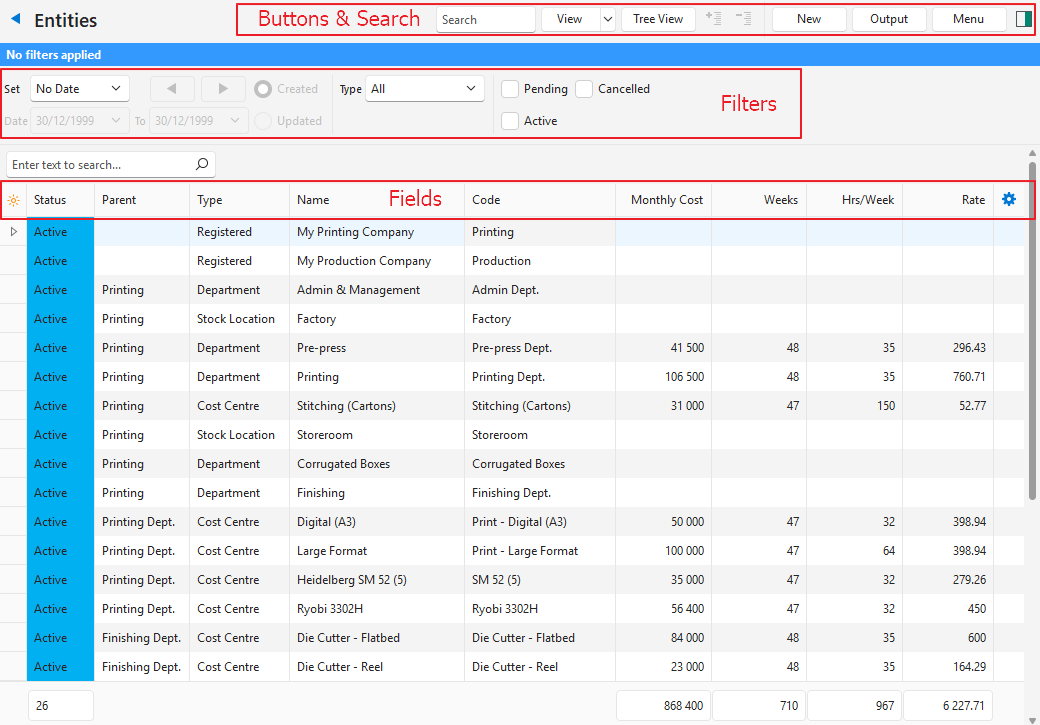Screen dimensions: 1040x725
Task: Click the vertical scrollbar of the grid
Action: click(1032, 330)
